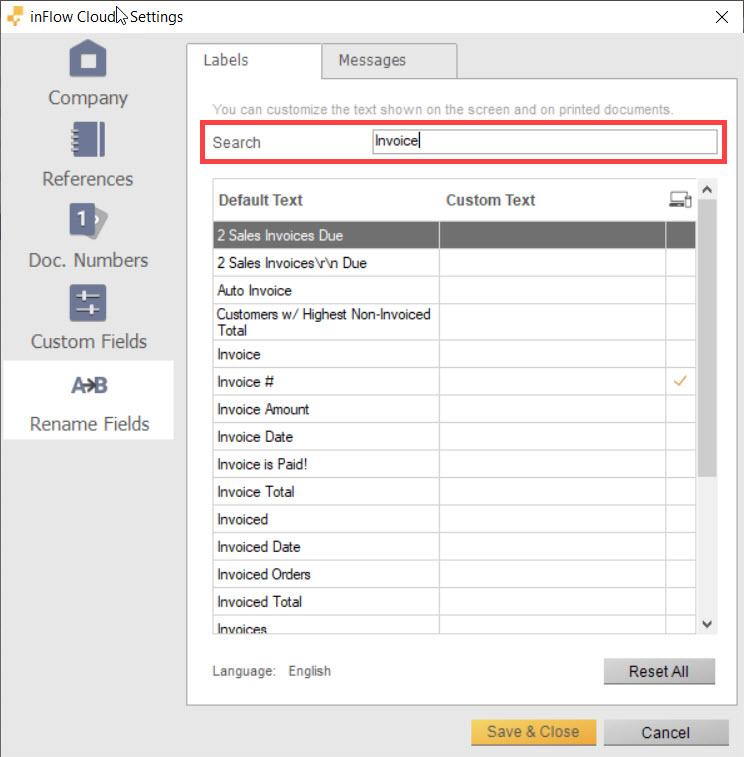Click the inFlow Cloud logo icon
The height and width of the screenshot is (757, 744).
click(x=15, y=16)
